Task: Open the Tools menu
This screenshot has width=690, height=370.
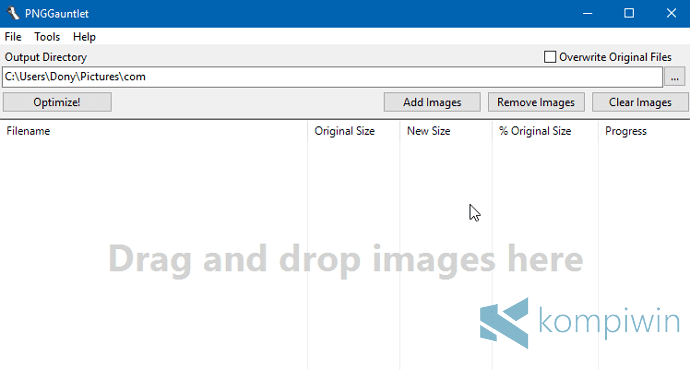Action: [x=47, y=37]
